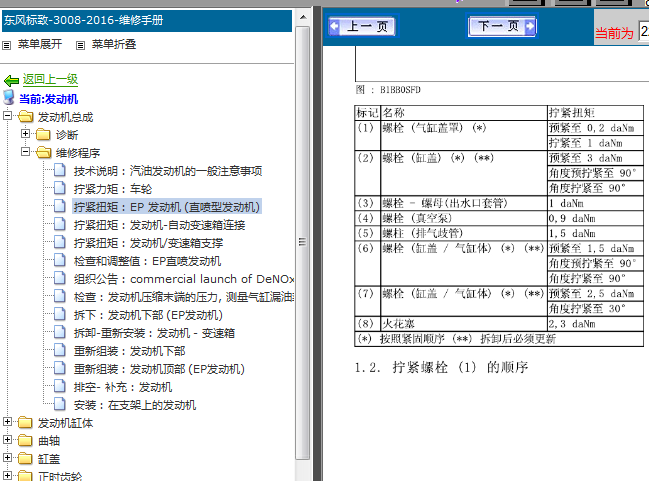The height and width of the screenshot is (481, 649).
Task: Open 拧紧扭矩：发动机/变速箱支撑
Action: tap(148, 243)
